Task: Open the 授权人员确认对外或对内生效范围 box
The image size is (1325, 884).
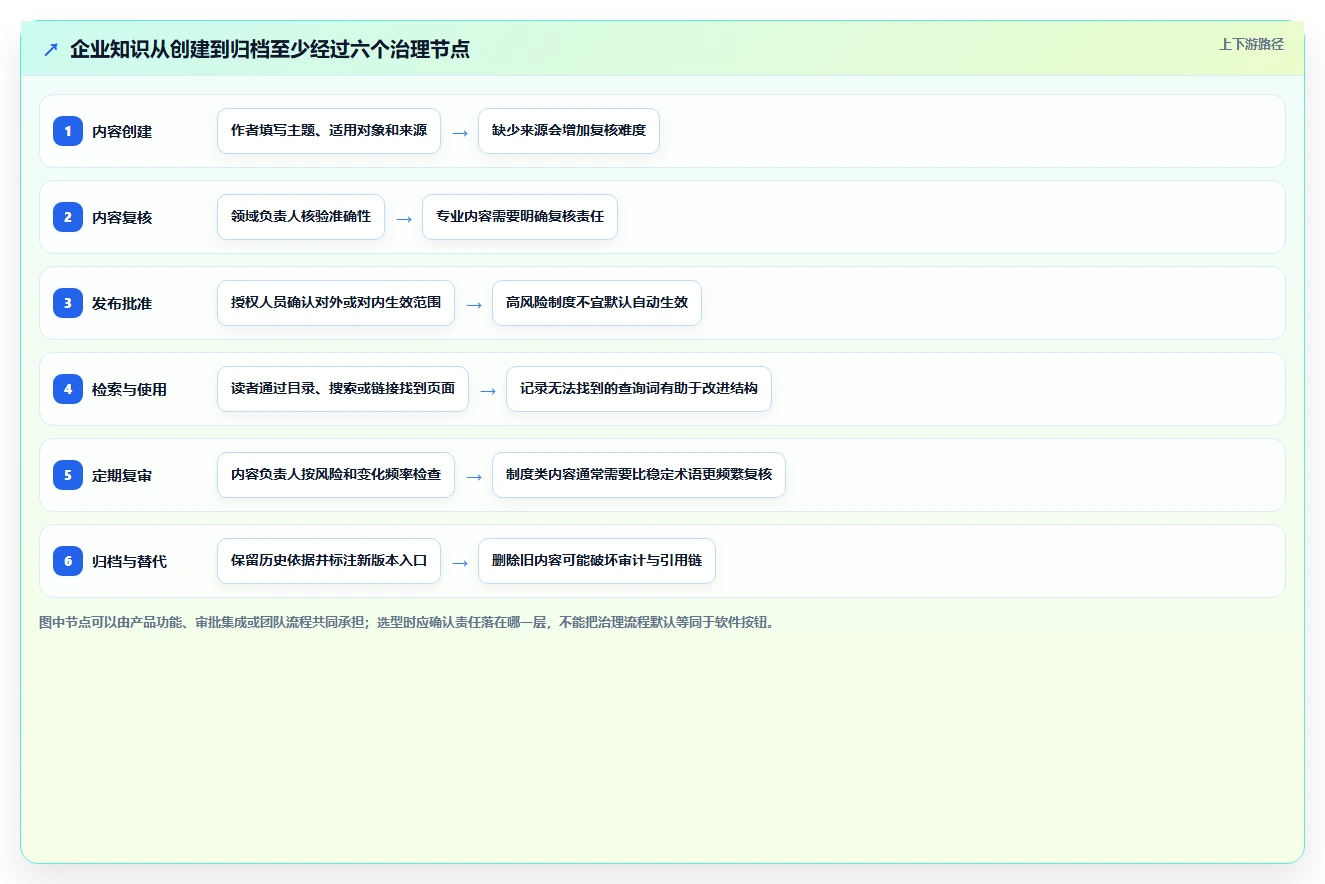Action: (x=336, y=303)
